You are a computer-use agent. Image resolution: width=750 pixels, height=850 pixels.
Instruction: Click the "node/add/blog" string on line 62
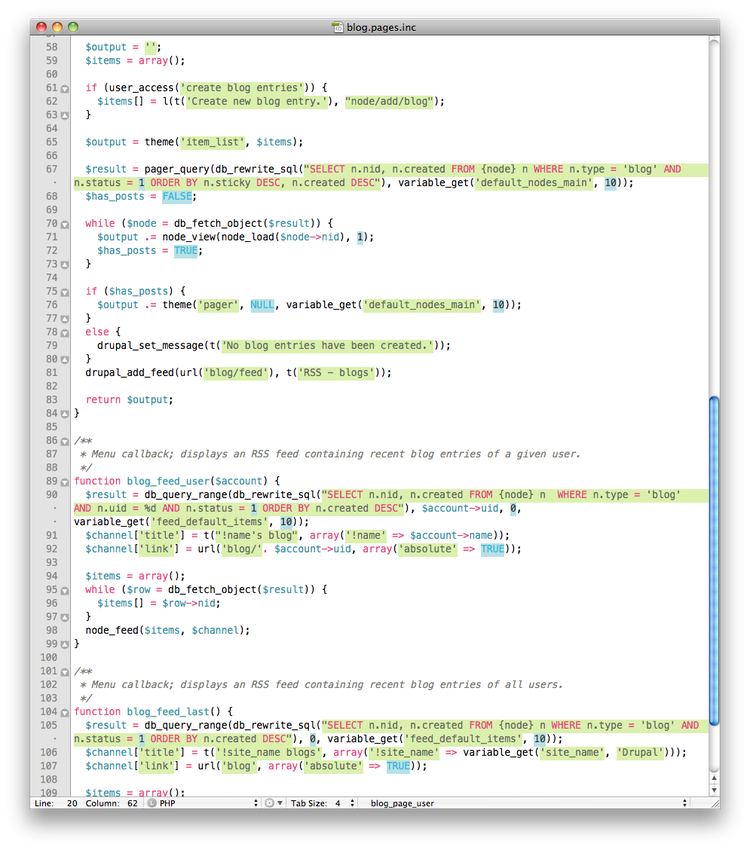[389, 101]
